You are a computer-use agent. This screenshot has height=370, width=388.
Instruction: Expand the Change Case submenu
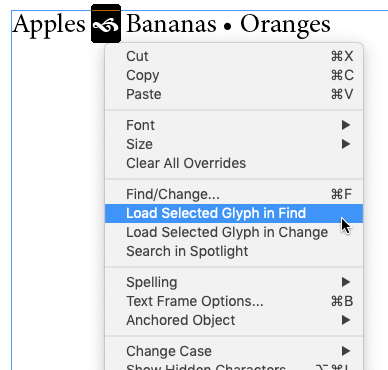tap(234, 351)
